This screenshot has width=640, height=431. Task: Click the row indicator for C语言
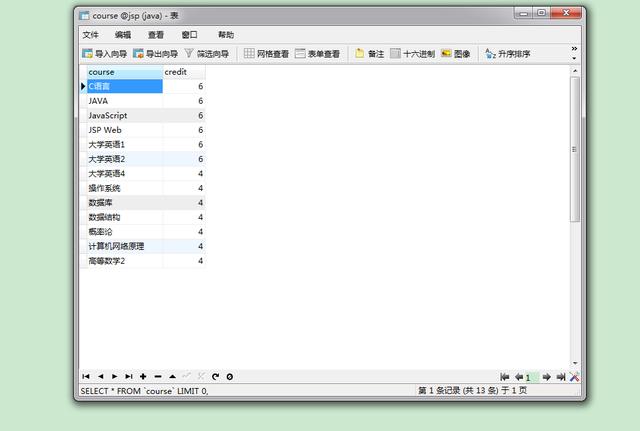[83, 86]
